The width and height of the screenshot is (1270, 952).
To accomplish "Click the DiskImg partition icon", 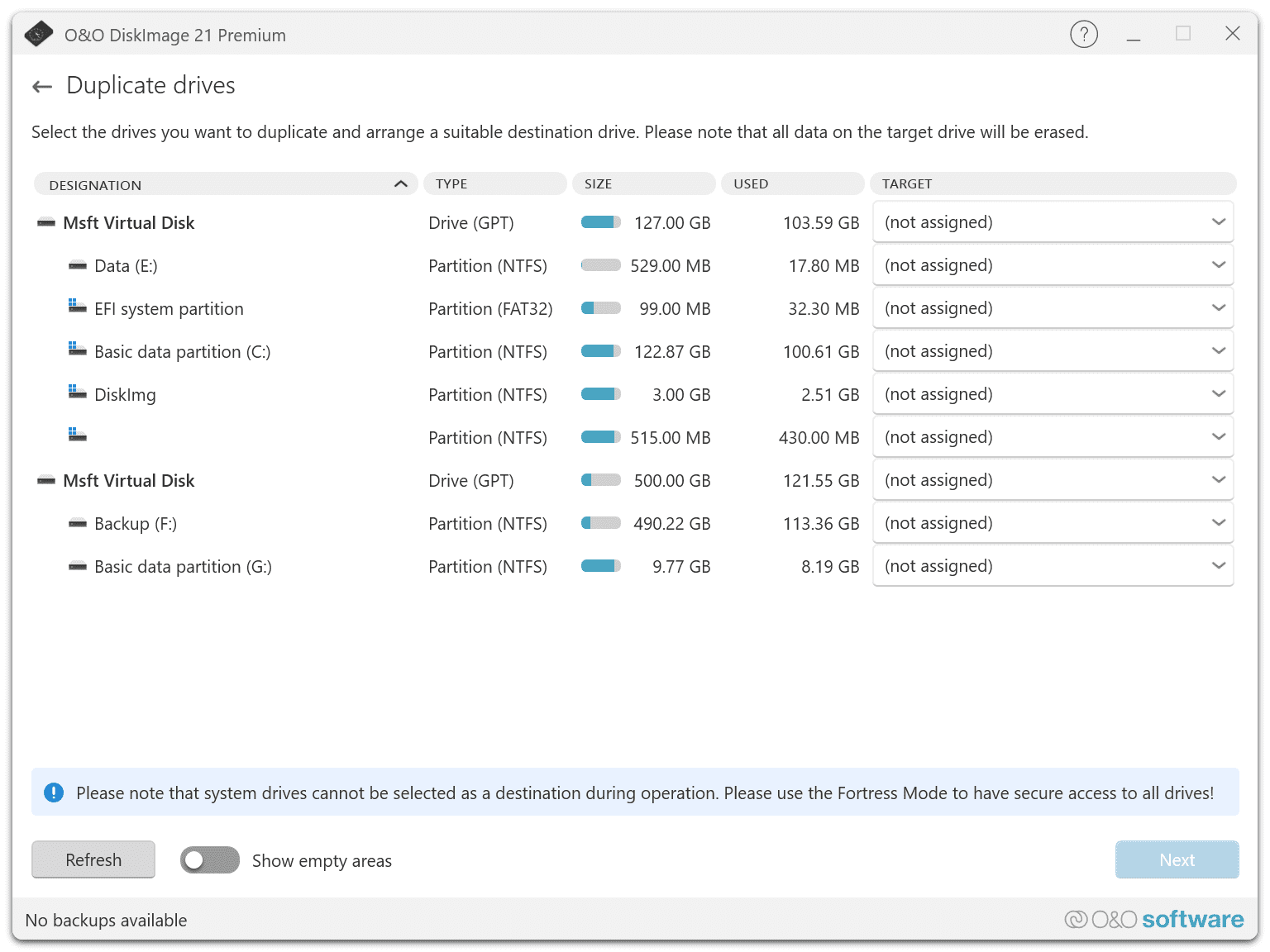I will pos(78,393).
